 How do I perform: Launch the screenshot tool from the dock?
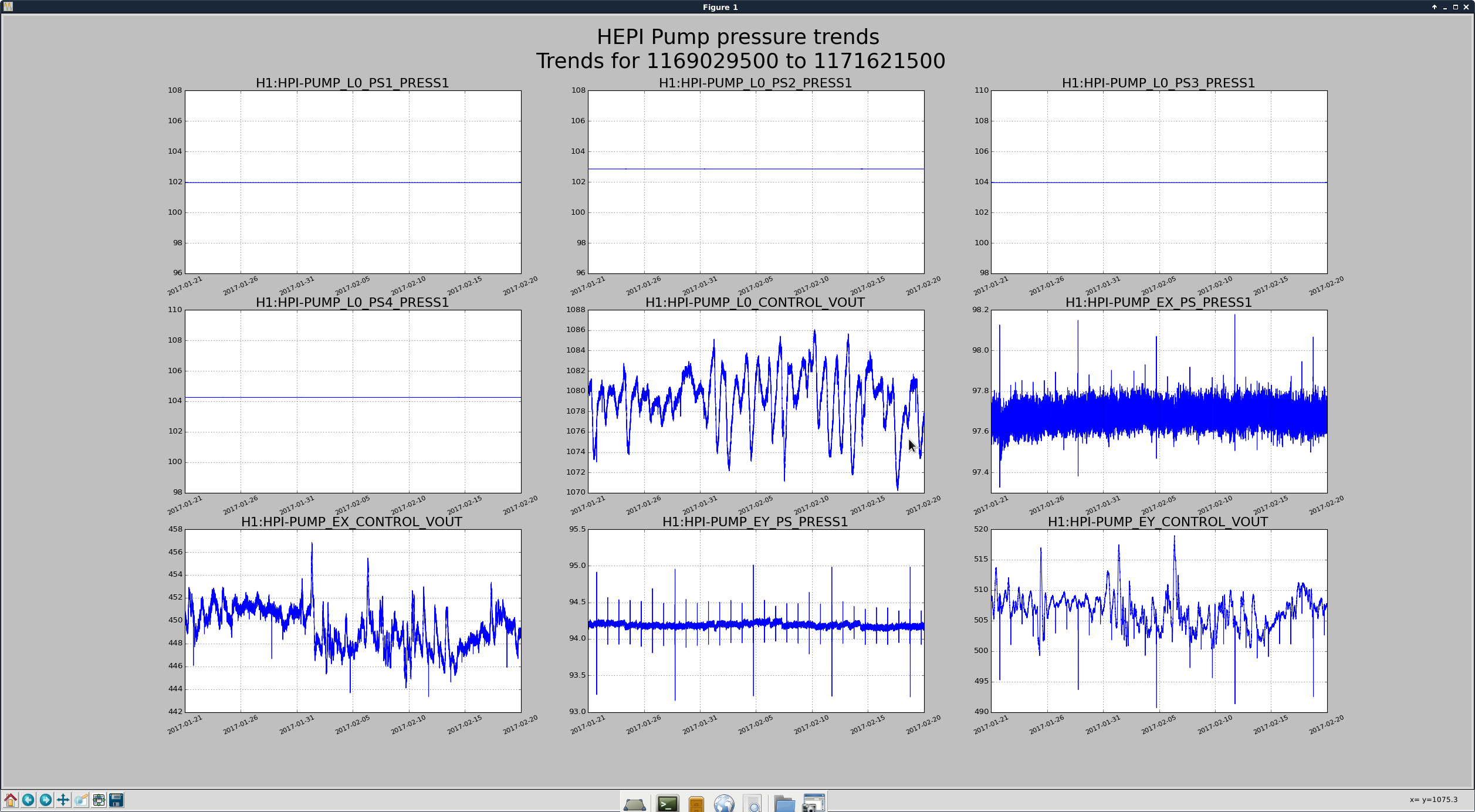[x=814, y=804]
